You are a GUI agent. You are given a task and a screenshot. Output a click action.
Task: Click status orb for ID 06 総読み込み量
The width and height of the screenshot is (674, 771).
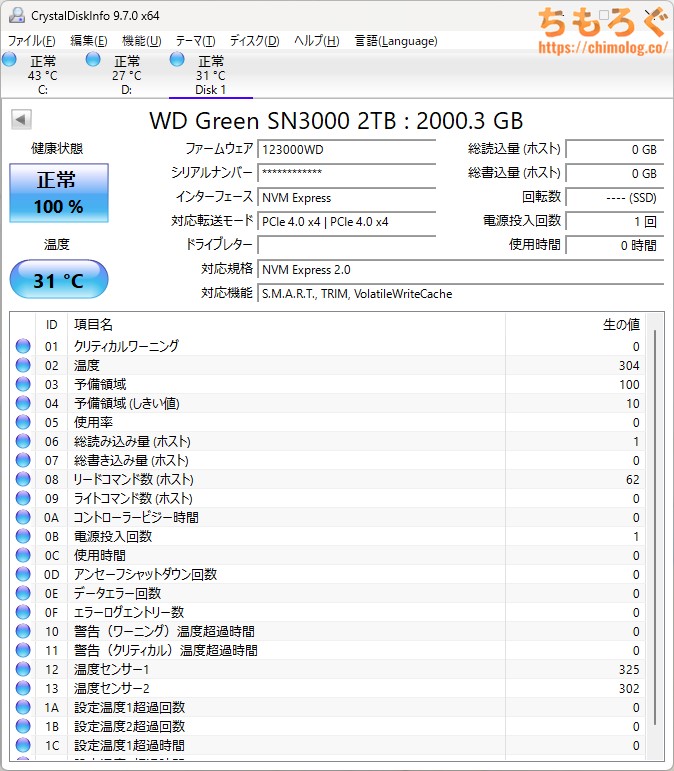[23, 441]
